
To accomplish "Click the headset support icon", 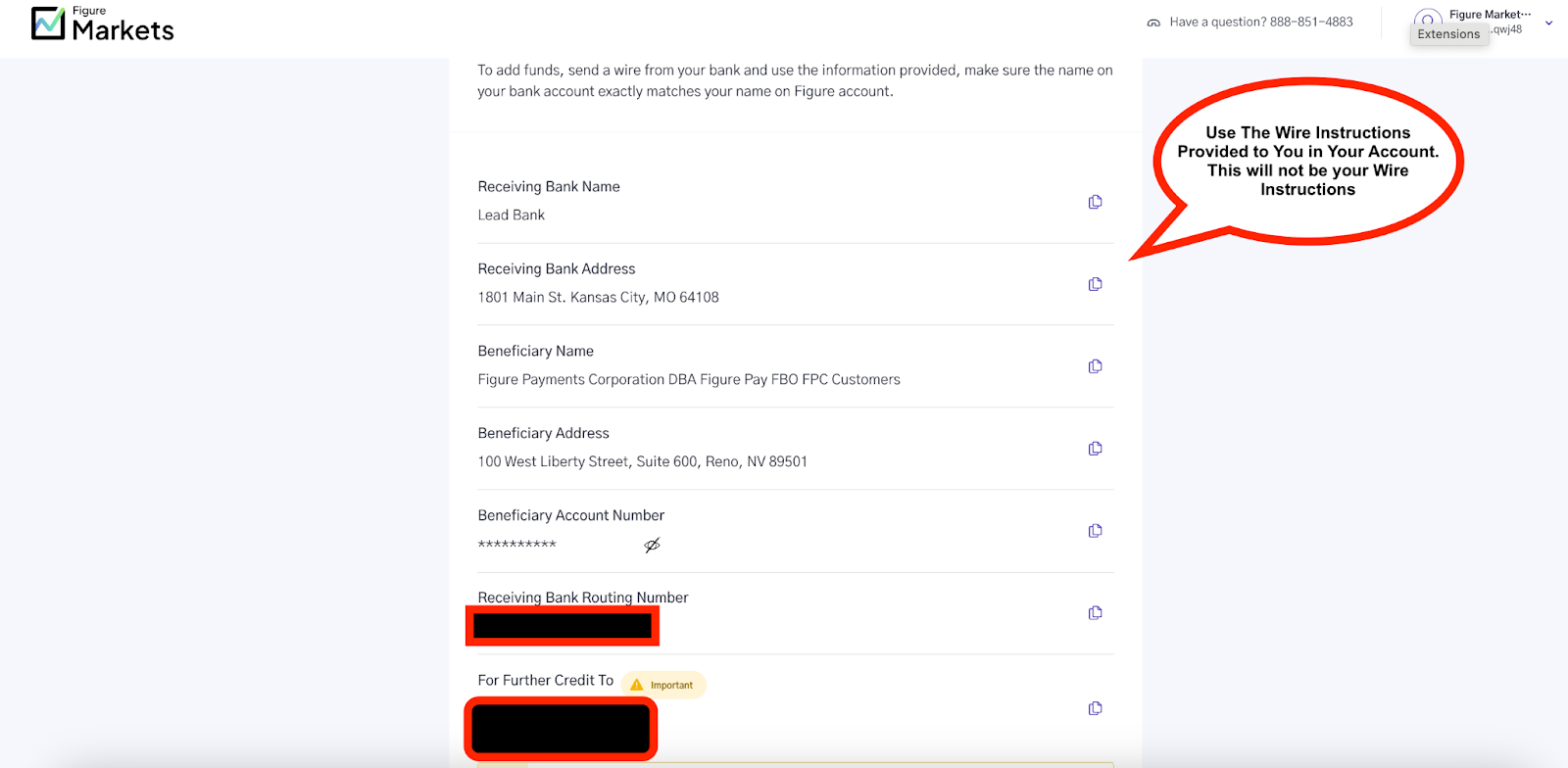I will click(x=1153, y=23).
